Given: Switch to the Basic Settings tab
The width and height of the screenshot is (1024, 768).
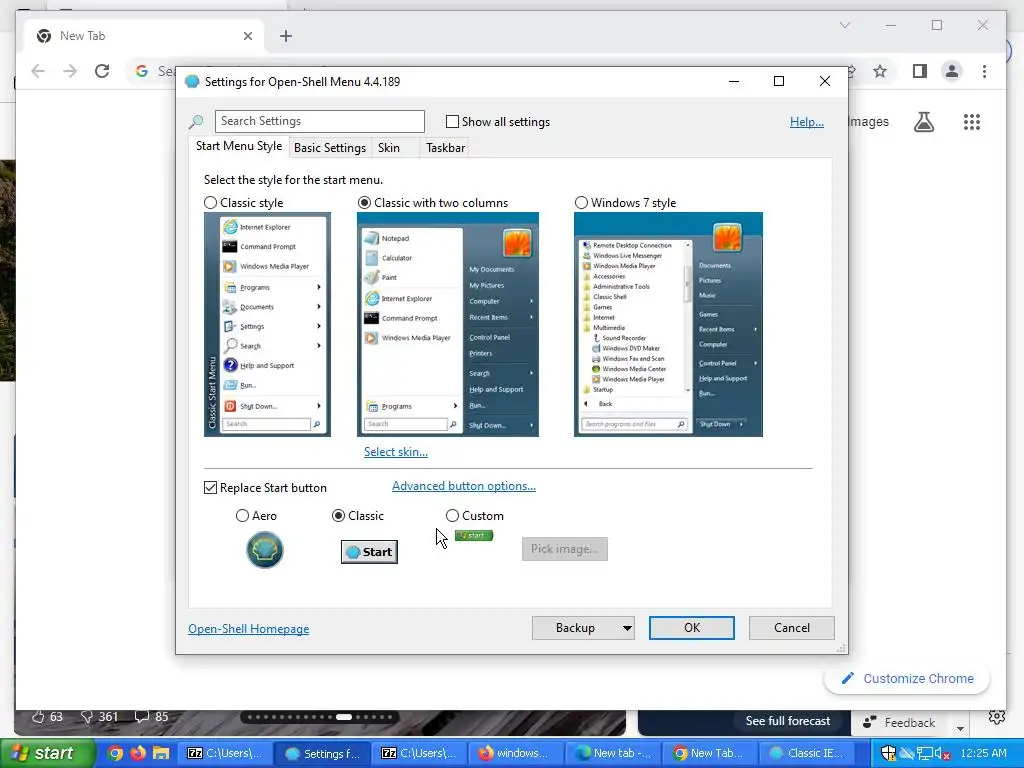Looking at the screenshot, I should [330, 148].
